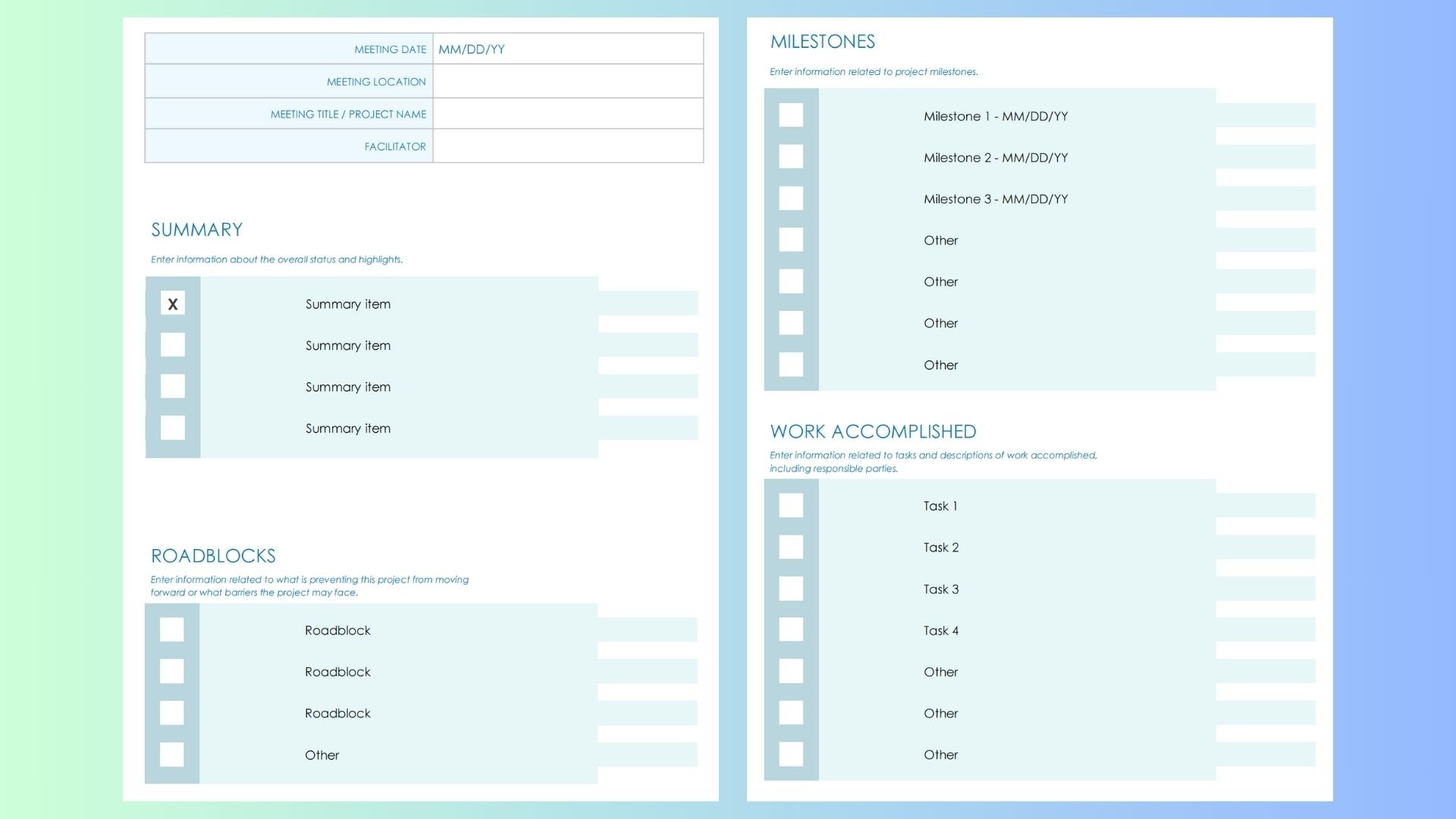Mark Task 3 as done via checkbox
Image resolution: width=1456 pixels, height=819 pixels.
point(791,588)
